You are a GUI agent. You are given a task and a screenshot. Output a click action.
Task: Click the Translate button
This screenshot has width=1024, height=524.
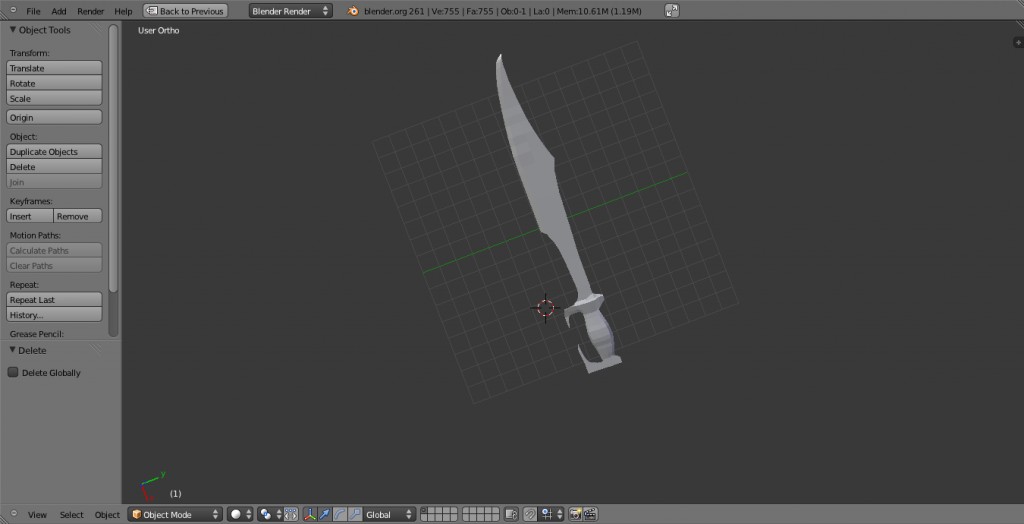[54, 68]
